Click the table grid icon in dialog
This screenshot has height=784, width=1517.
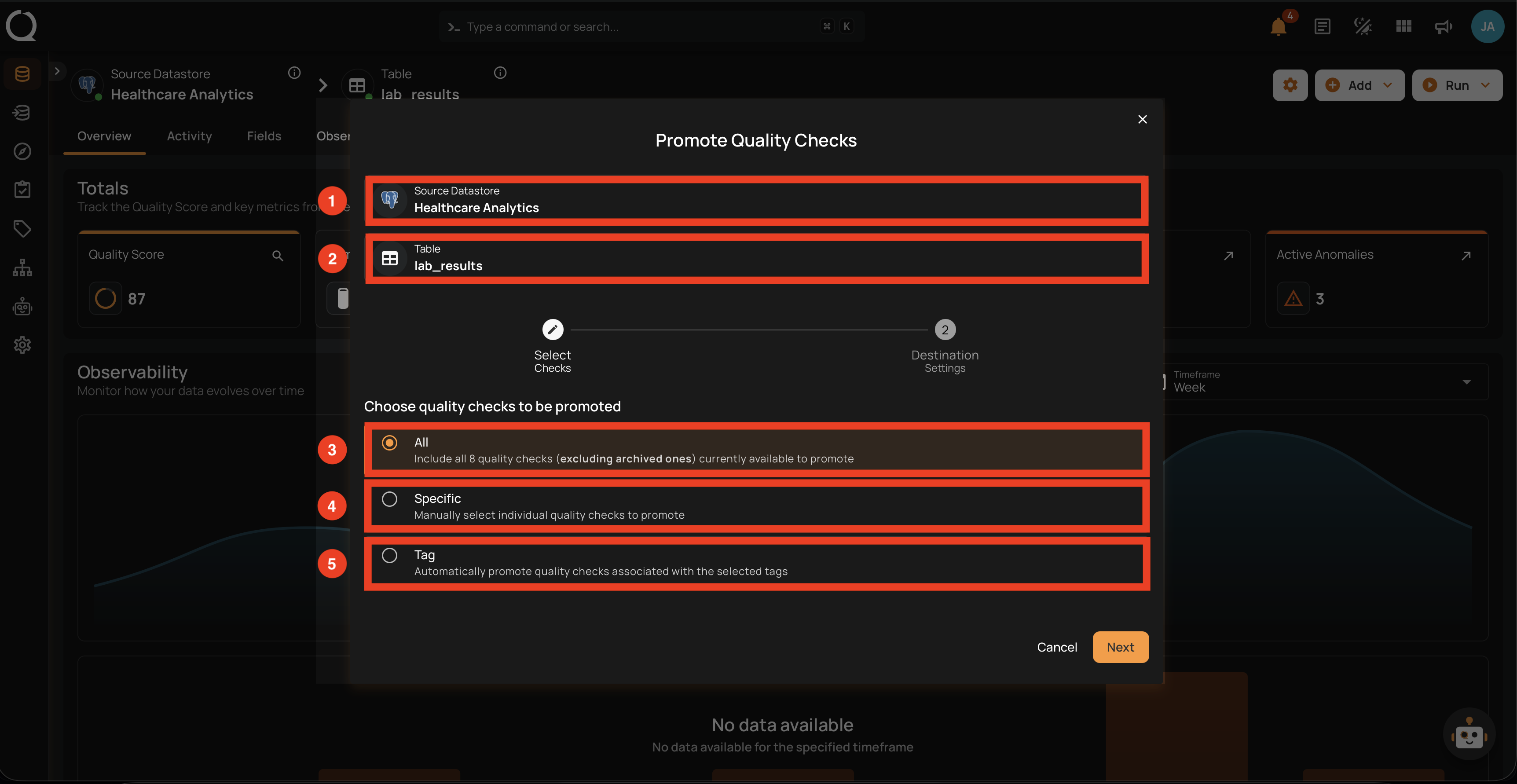pos(390,258)
